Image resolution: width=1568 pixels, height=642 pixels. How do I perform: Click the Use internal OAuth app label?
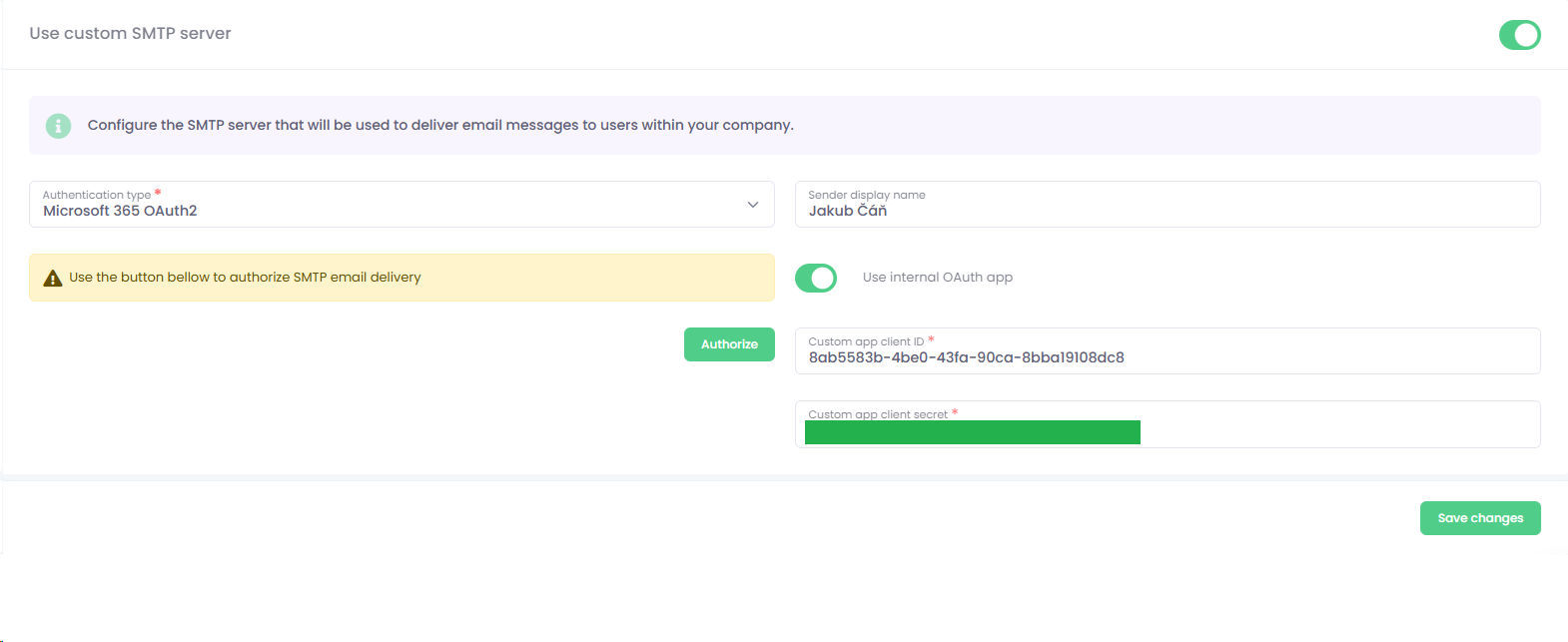[937, 278]
